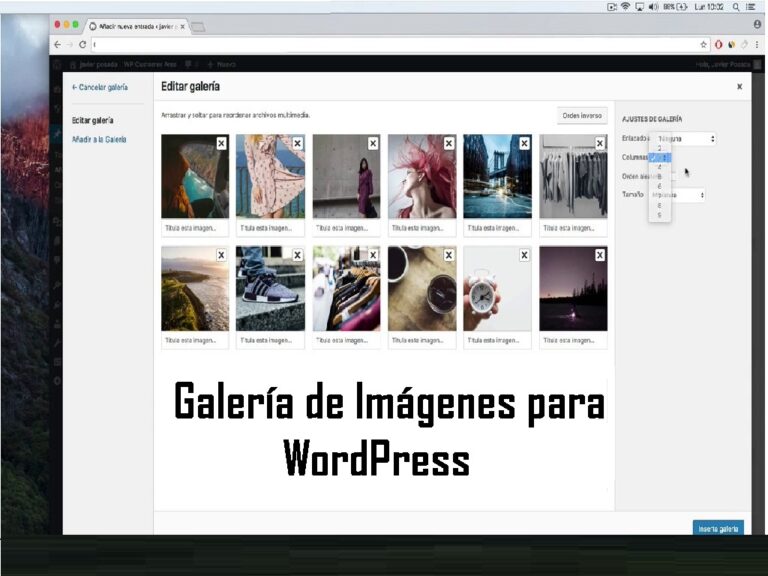Screen dimensions: 768x576
Task: Choose 4 in the Columnas list
Action: coord(659,167)
